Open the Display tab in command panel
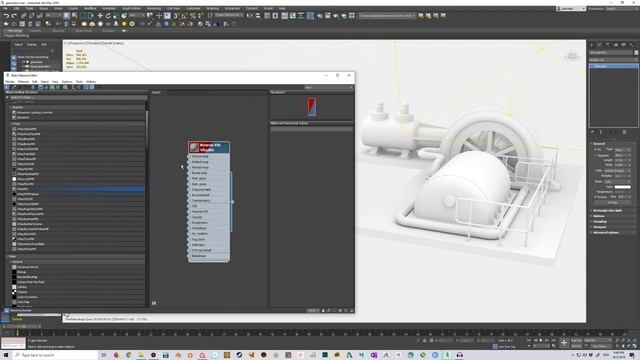Image resolution: width=640 pixels, height=360 pixels. point(623,44)
